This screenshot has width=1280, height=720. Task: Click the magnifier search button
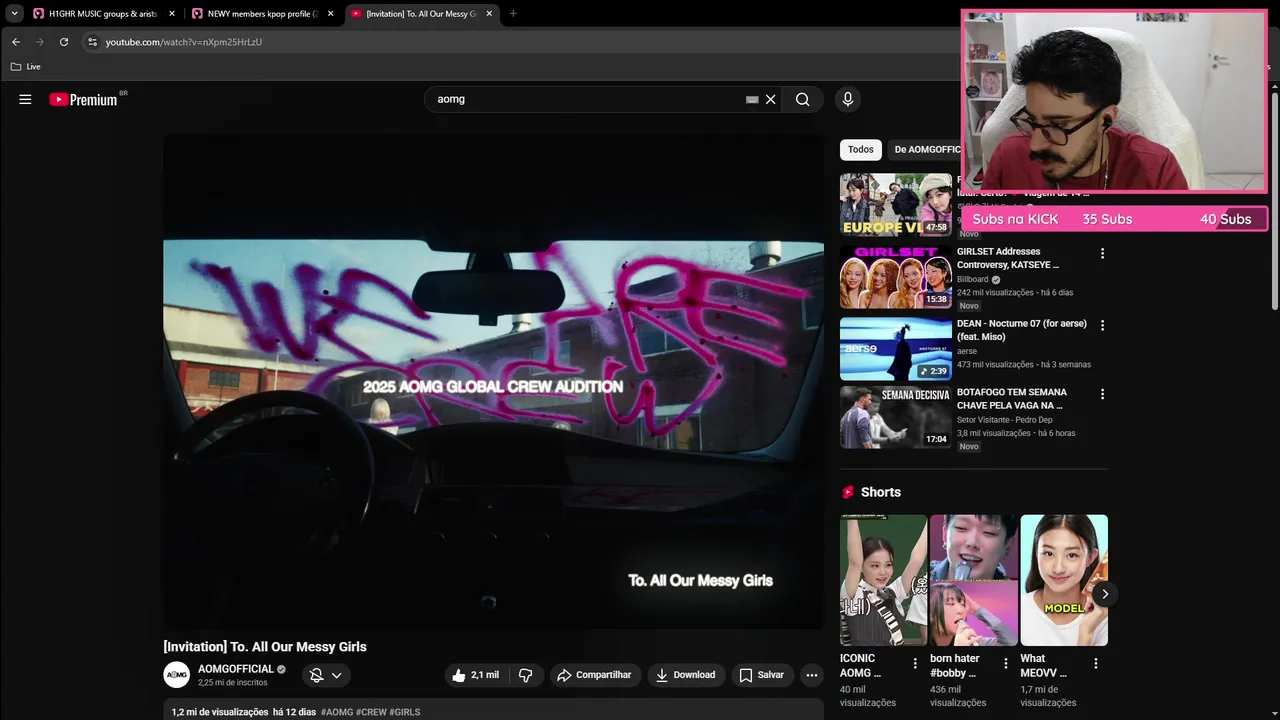[x=802, y=99]
